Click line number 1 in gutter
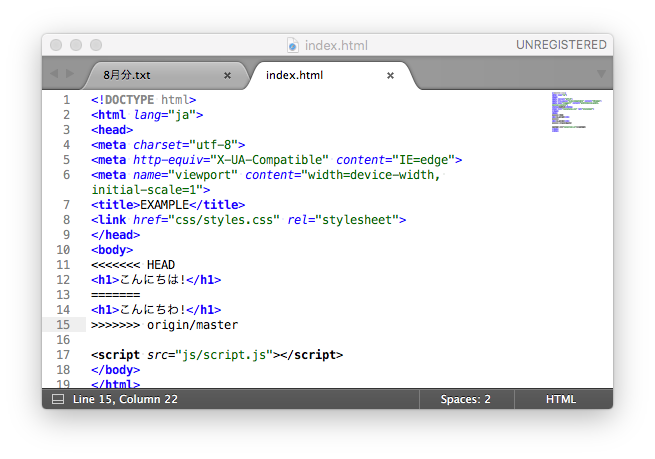 [x=66, y=100]
